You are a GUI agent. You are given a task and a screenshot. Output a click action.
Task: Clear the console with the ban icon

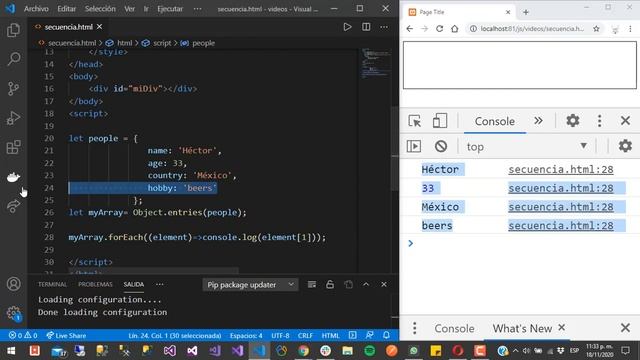[x=441, y=146]
